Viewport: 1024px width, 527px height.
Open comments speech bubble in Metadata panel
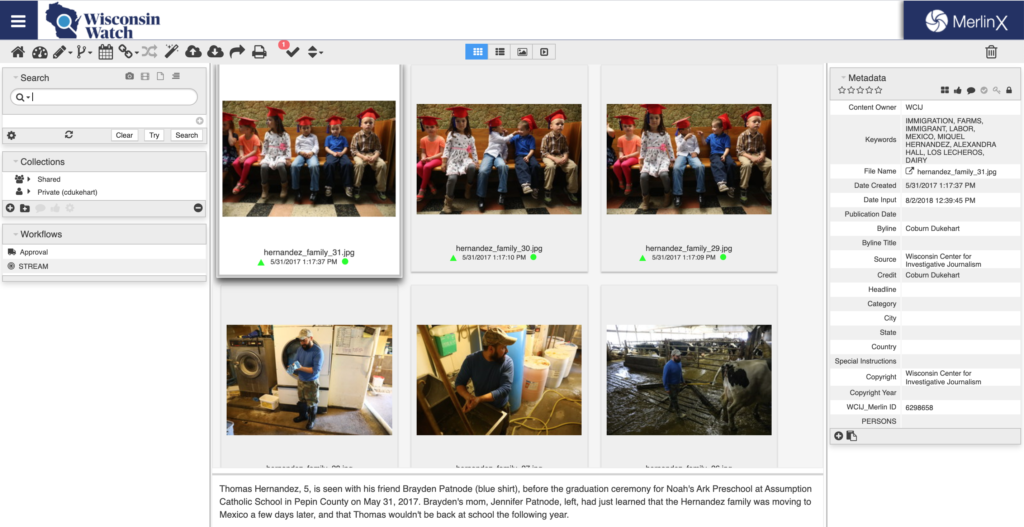pos(971,90)
